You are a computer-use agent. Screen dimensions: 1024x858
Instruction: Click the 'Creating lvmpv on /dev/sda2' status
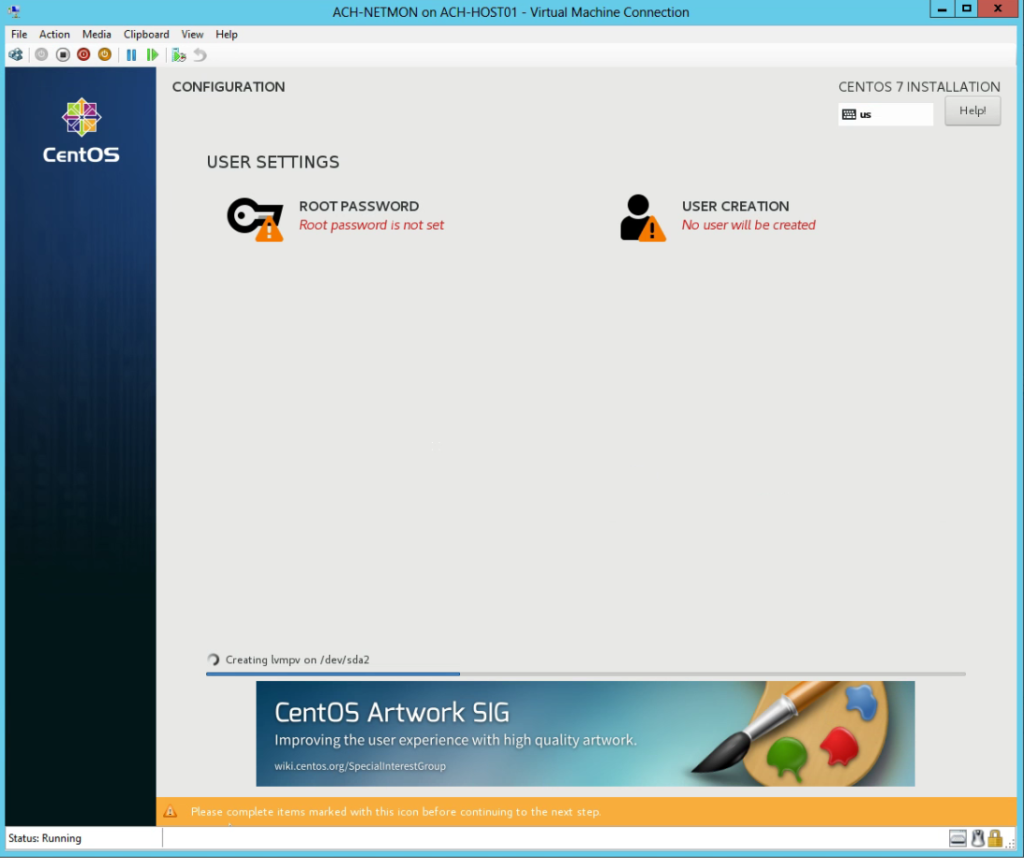[297, 659]
